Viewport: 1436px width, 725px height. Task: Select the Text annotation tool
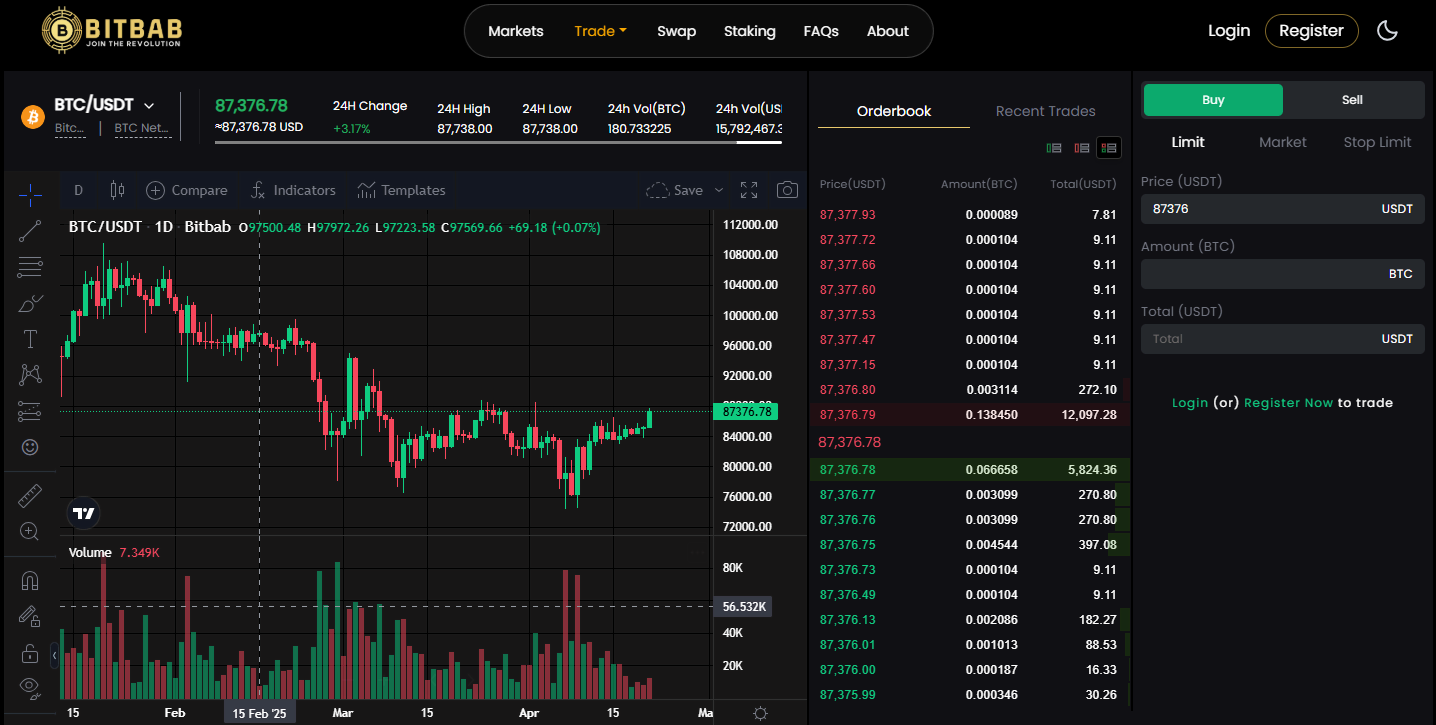click(x=30, y=339)
